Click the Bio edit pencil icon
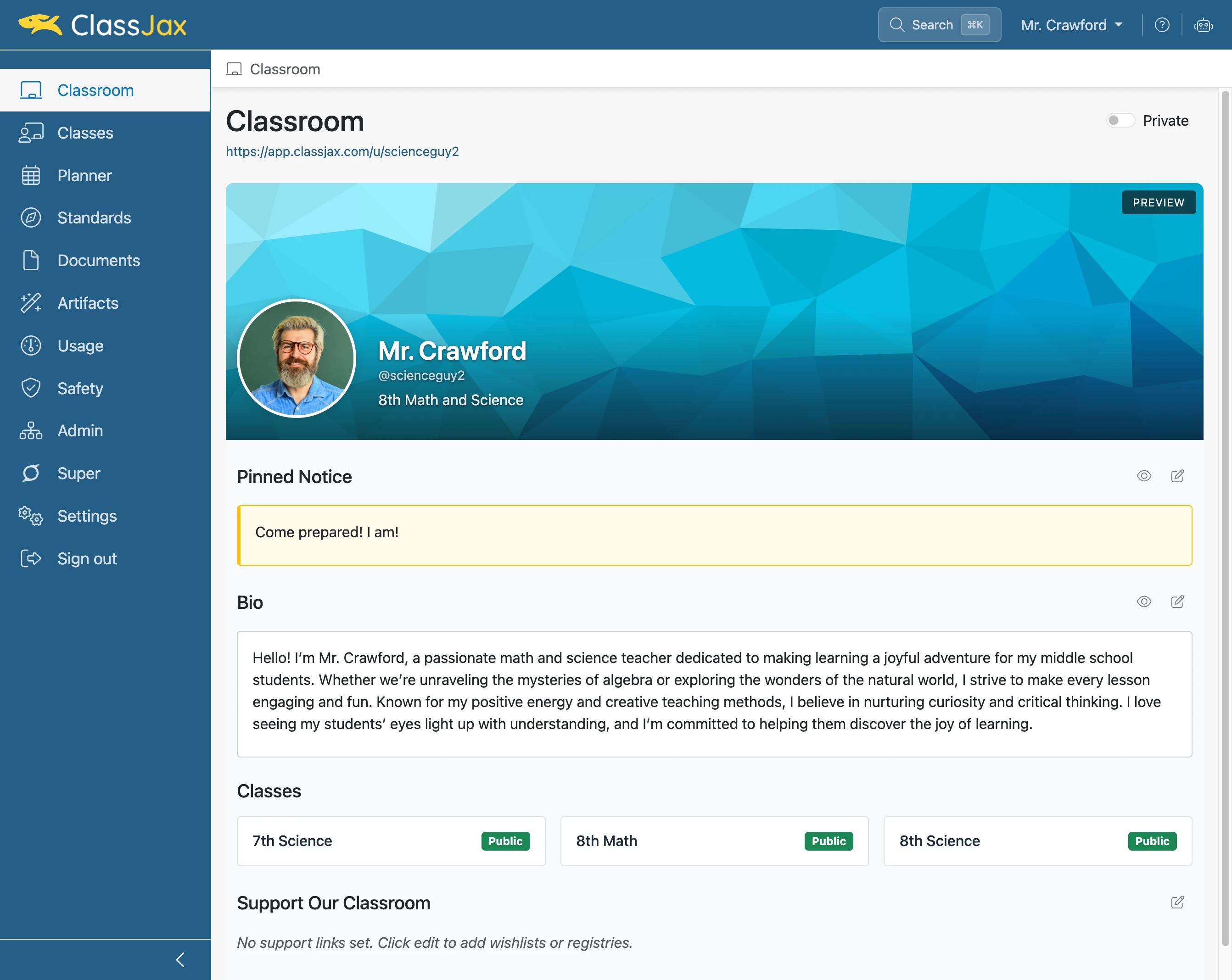 [x=1177, y=601]
